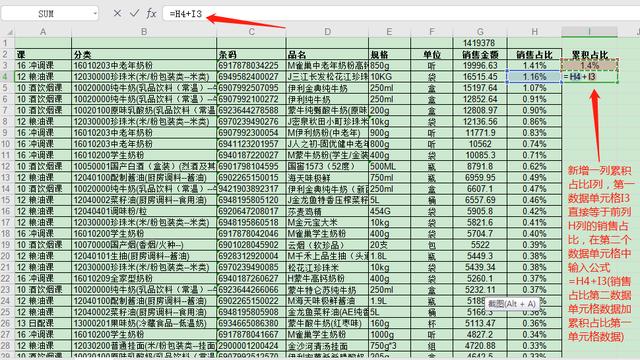
Task: Click sales amount cell 4720.88
Action: [x=480, y=346]
